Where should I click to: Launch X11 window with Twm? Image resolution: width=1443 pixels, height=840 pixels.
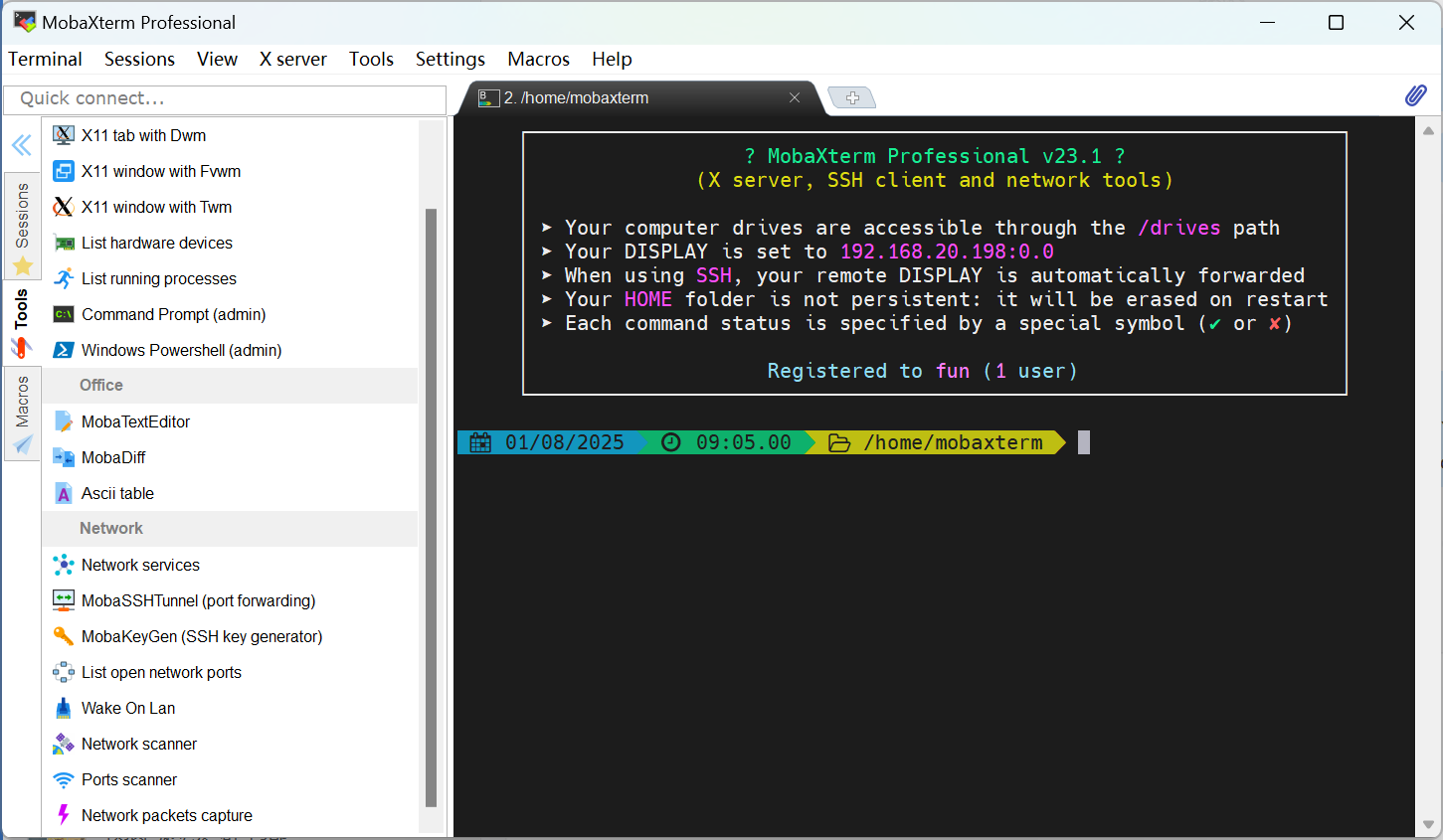pos(156,207)
